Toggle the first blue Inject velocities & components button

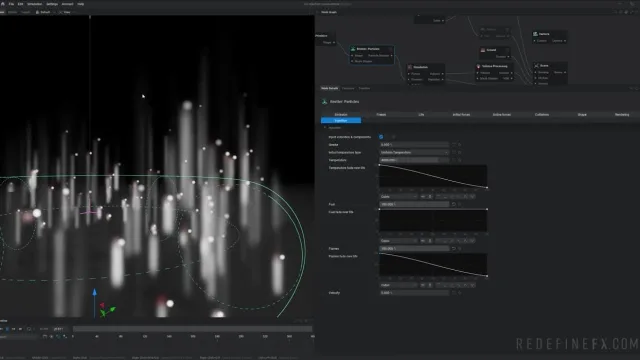point(381,137)
